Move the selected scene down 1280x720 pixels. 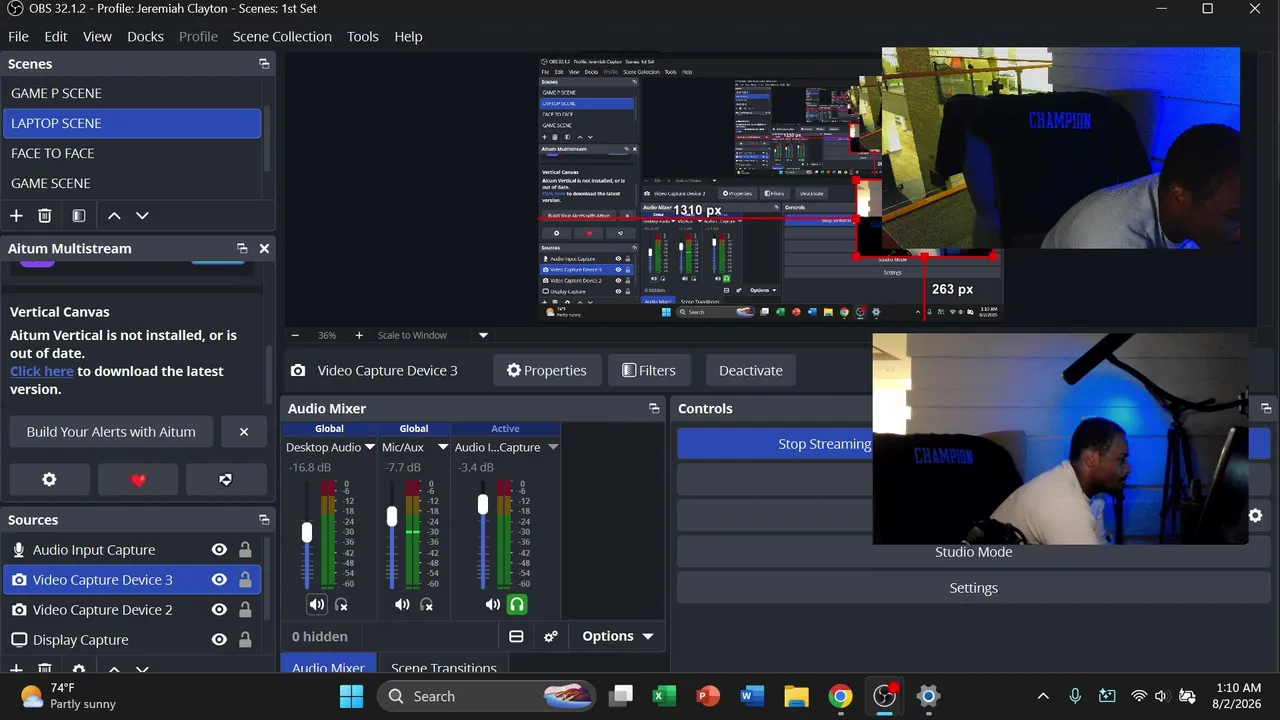pyautogui.click(x=142, y=216)
